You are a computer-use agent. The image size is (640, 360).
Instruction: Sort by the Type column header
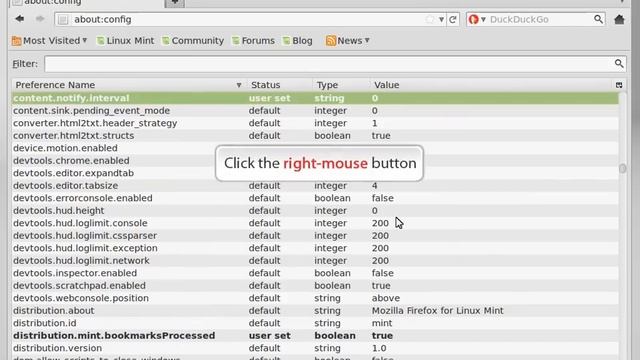pyautogui.click(x=341, y=85)
